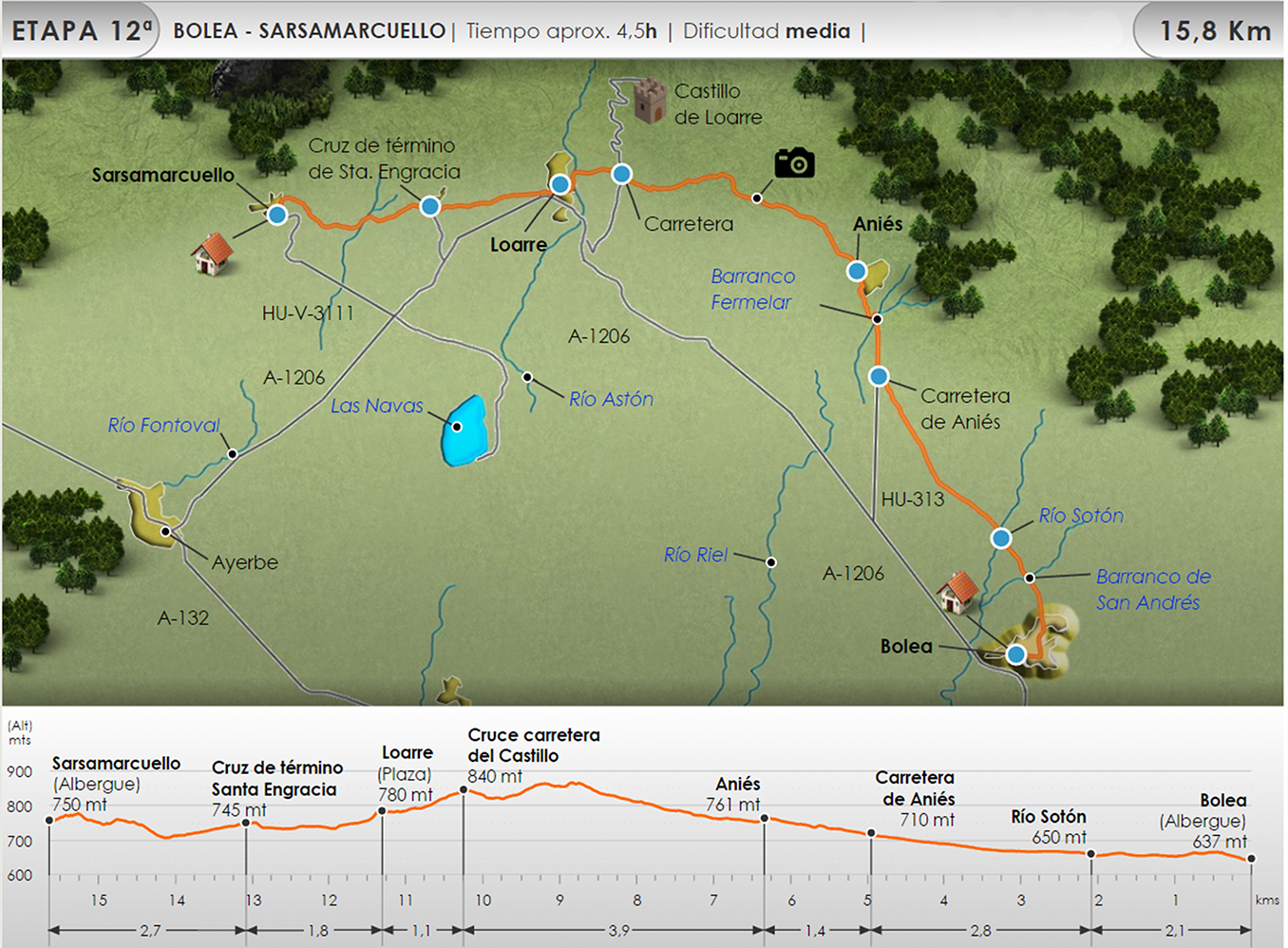The width and height of the screenshot is (1288, 948).
Task: Click the Río Sotón 650 mt profile point
Action: 1091,854
